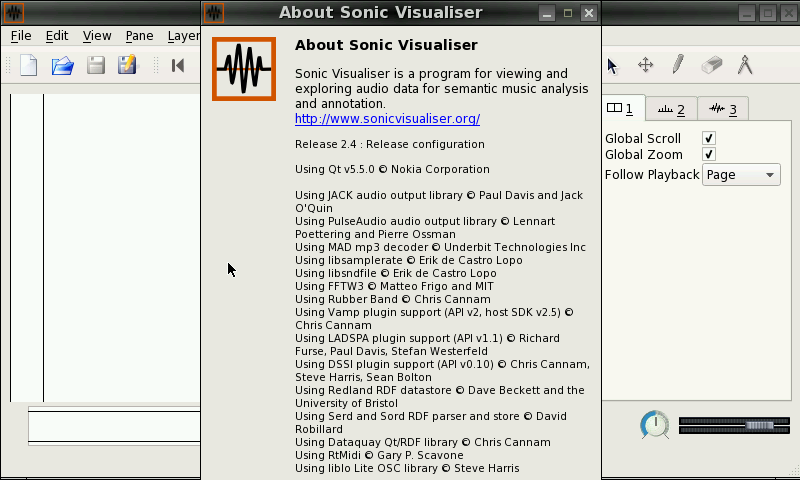This screenshot has height=480, width=800.
Task: Click the 'Using MAD mp3 decoder' line
Action: [x=440, y=247]
